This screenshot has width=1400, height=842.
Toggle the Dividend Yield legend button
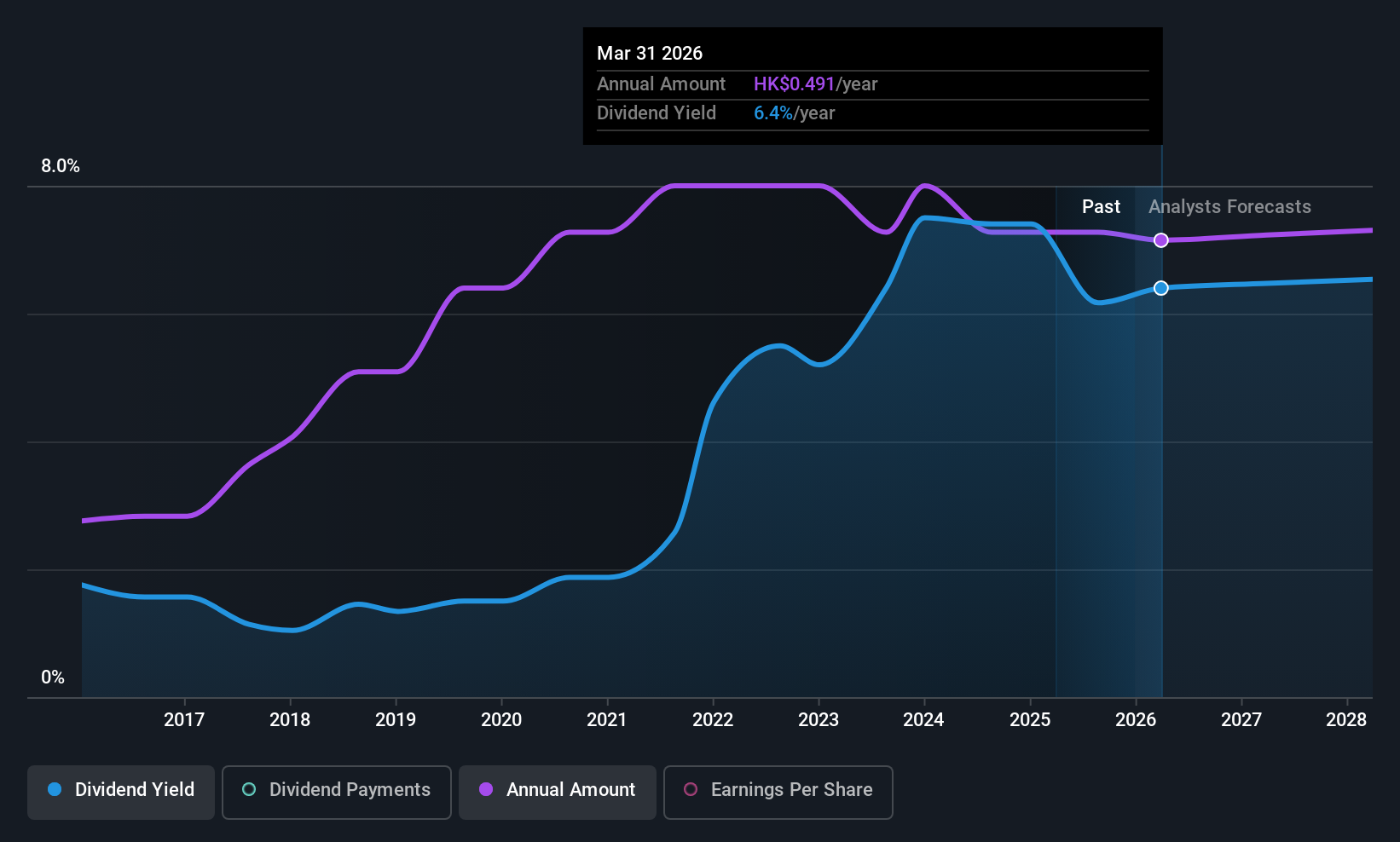pyautogui.click(x=121, y=792)
